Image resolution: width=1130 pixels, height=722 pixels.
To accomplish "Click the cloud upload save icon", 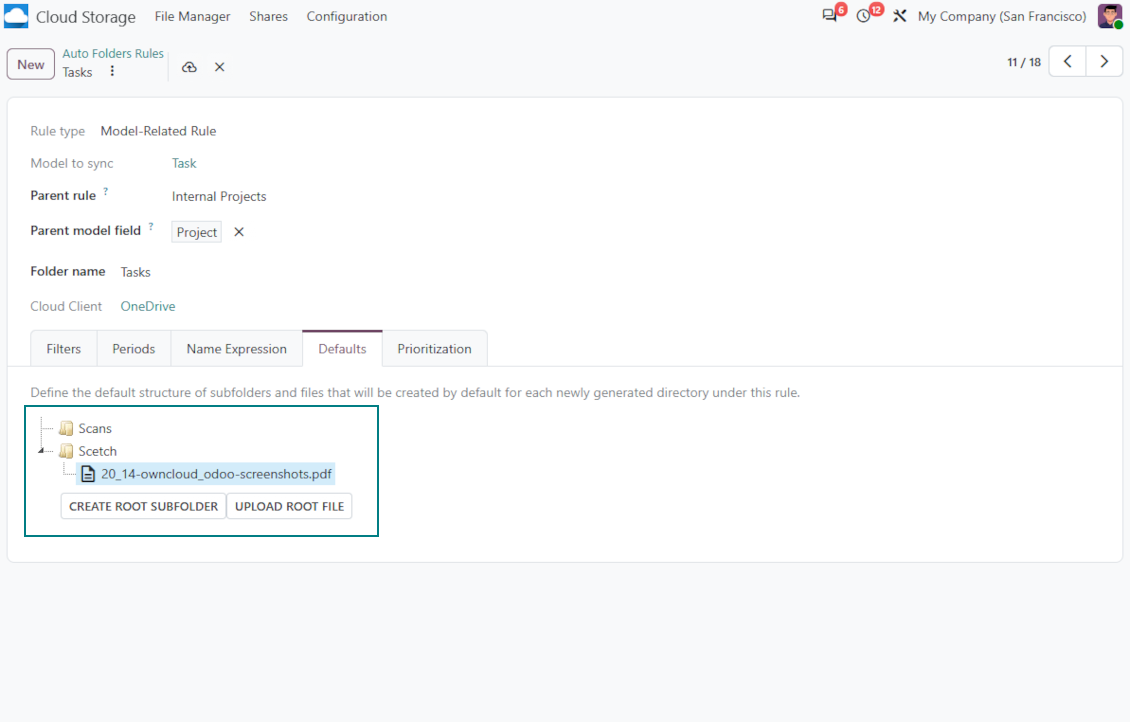I will 189,67.
